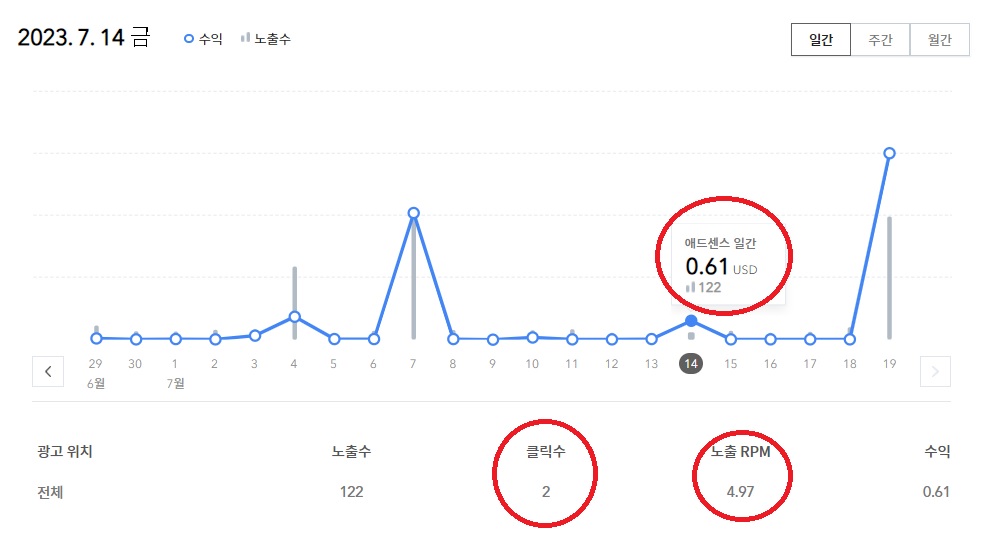
Task: Click date label 11 on the axis
Action: coord(571,364)
